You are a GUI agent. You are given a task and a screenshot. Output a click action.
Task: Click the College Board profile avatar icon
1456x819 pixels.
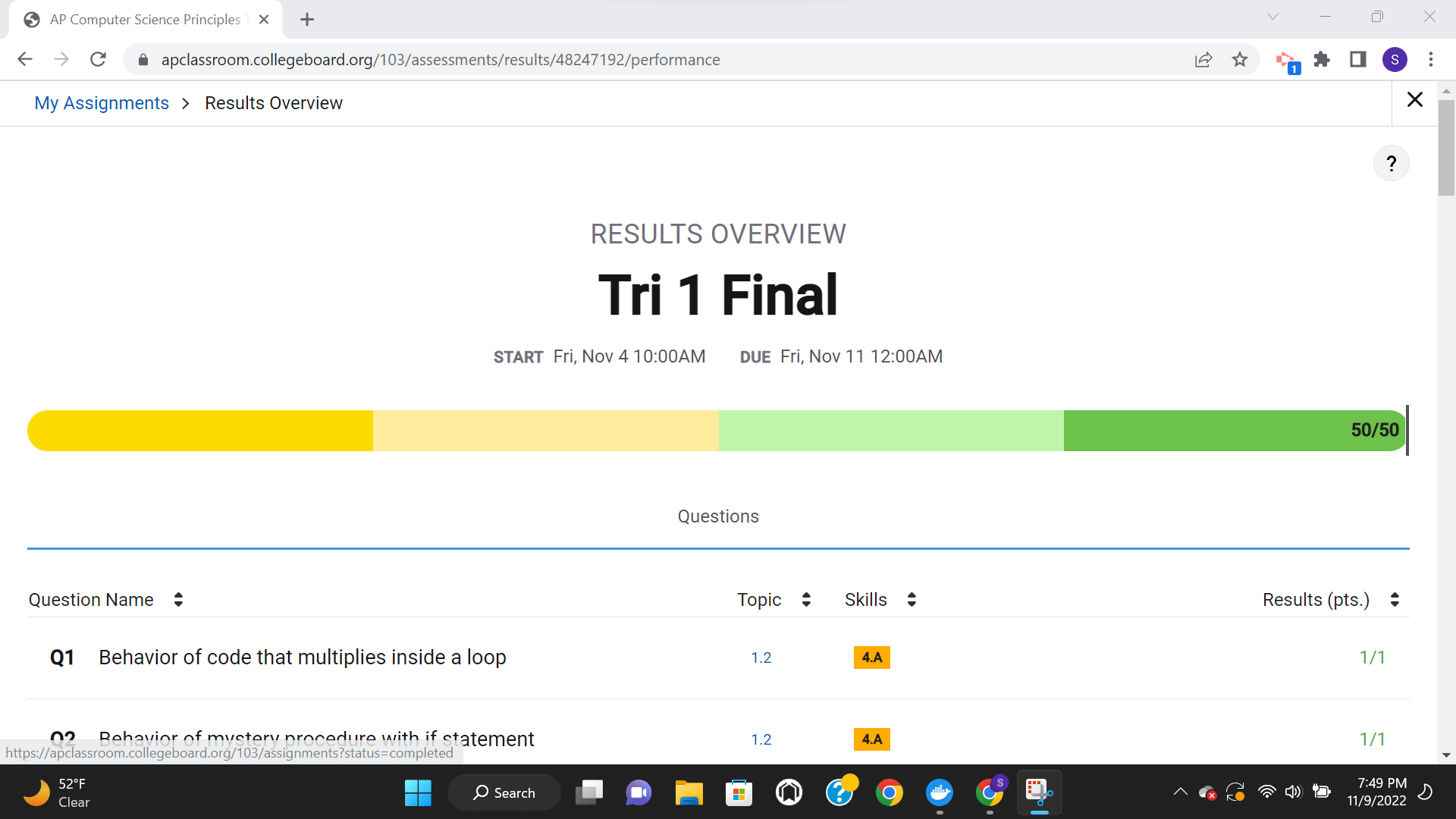click(1393, 59)
